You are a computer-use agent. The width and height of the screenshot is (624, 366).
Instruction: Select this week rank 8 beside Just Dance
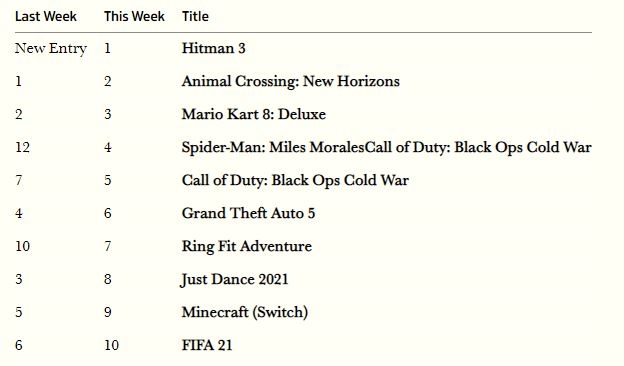click(107, 279)
